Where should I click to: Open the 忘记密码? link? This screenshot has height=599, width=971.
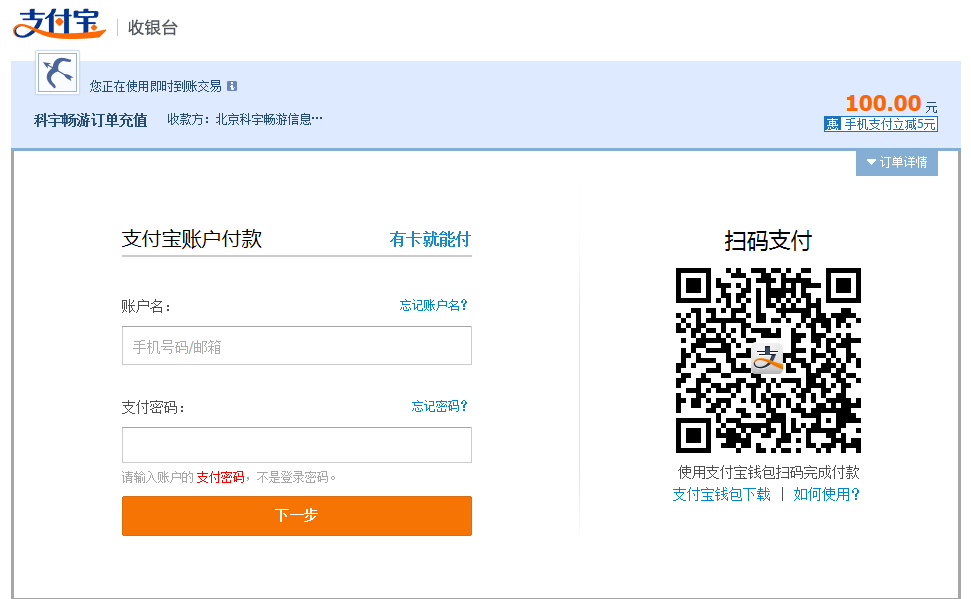coord(440,406)
